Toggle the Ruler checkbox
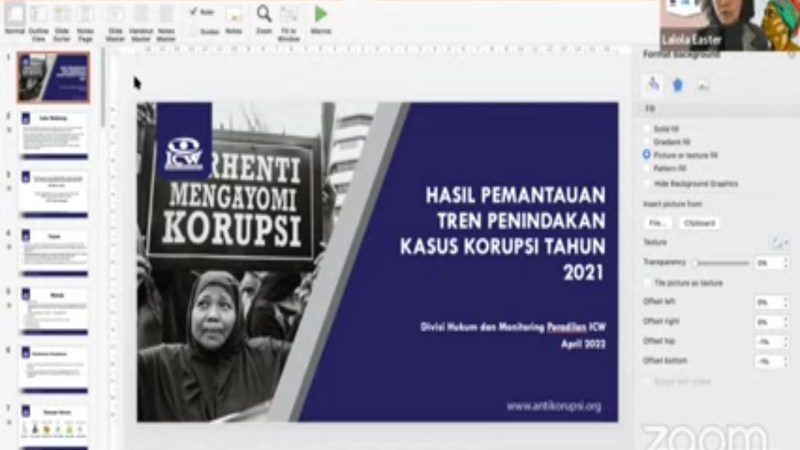Screen dimensions: 800x450 click(x=194, y=12)
